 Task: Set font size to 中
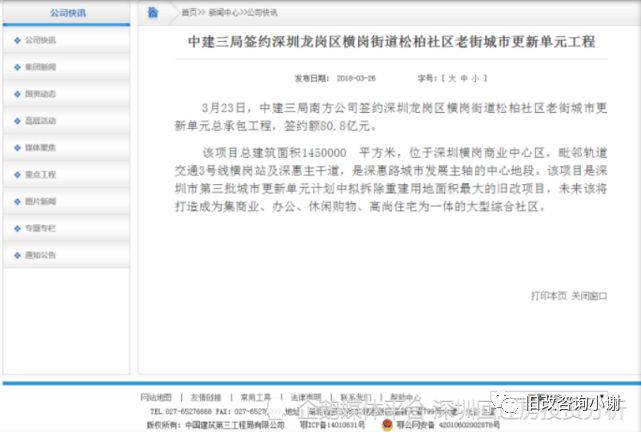coord(464,78)
